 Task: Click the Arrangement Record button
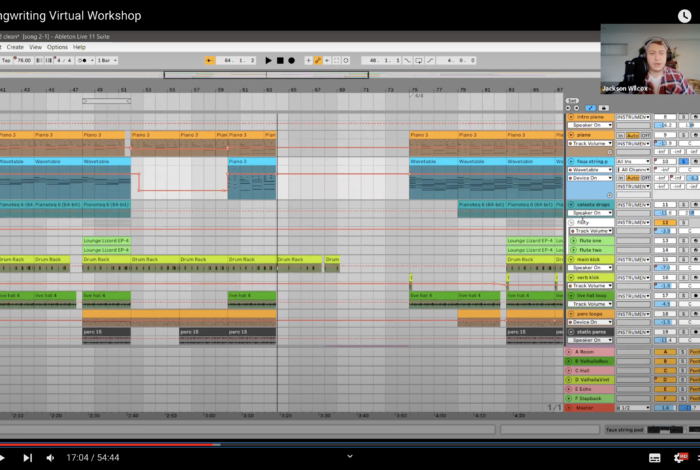291,60
